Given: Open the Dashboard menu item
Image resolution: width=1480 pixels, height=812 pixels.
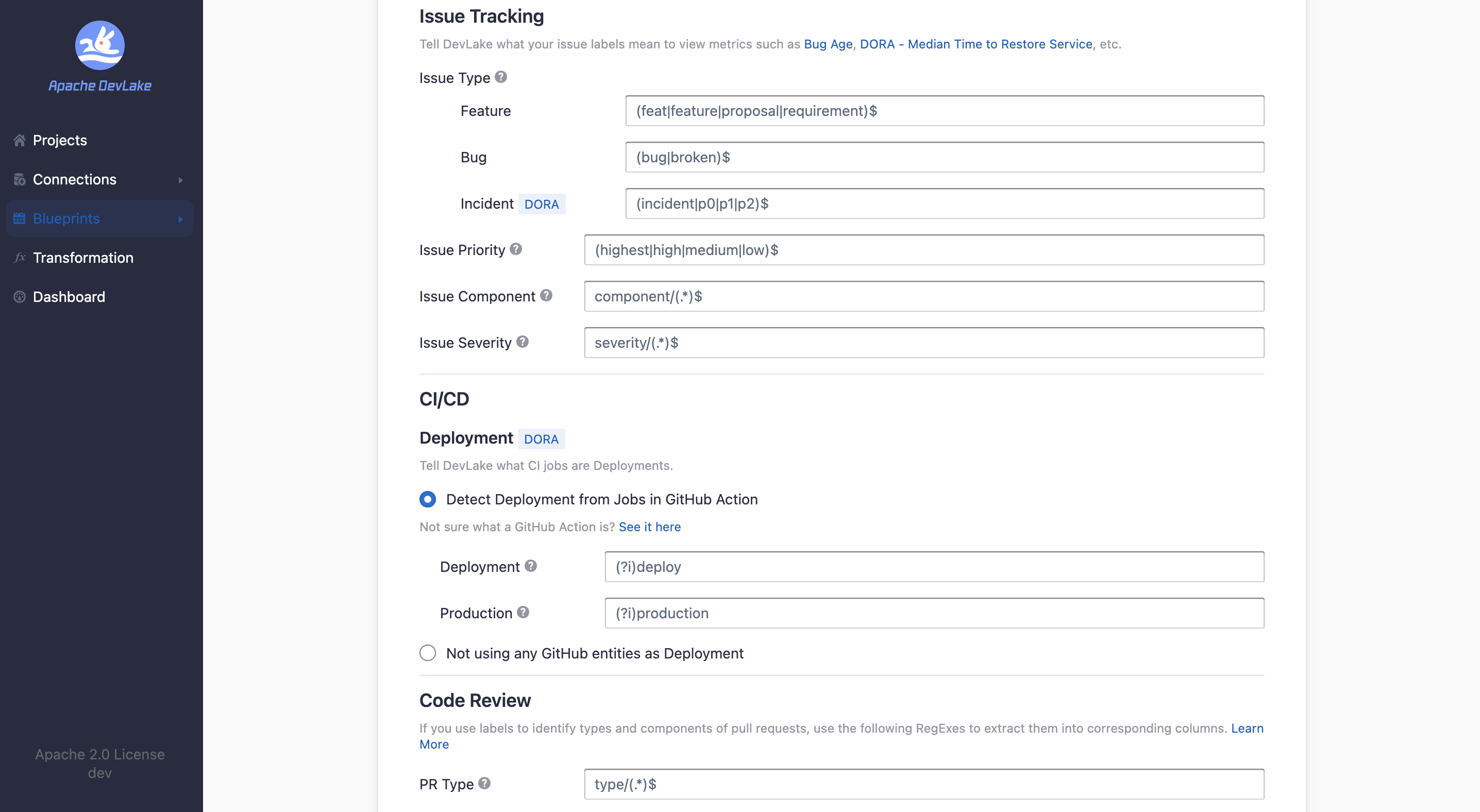Looking at the screenshot, I should pos(69,297).
